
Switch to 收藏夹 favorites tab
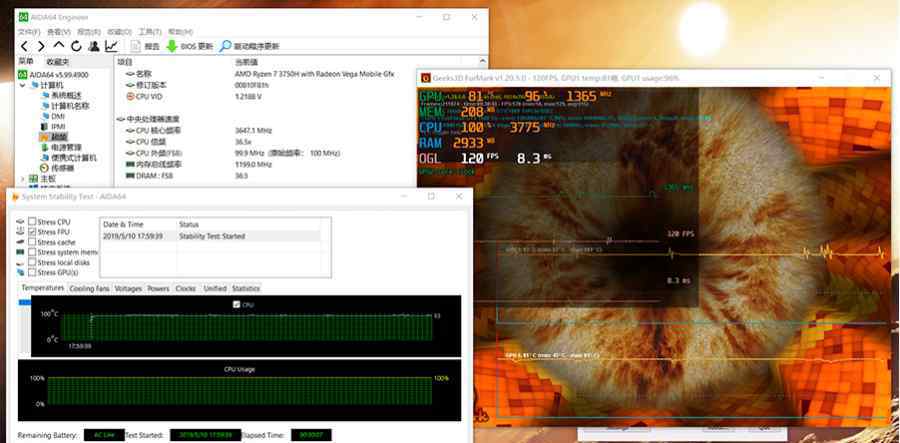58,62
